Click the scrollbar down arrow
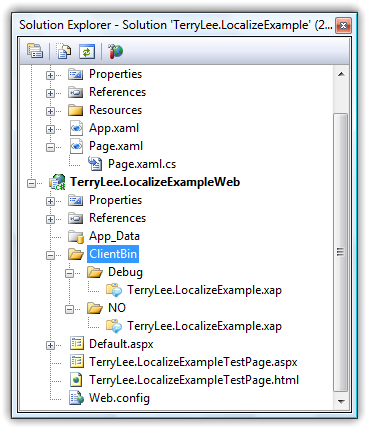Image resolution: width=368 pixels, height=429 pixels. click(341, 401)
